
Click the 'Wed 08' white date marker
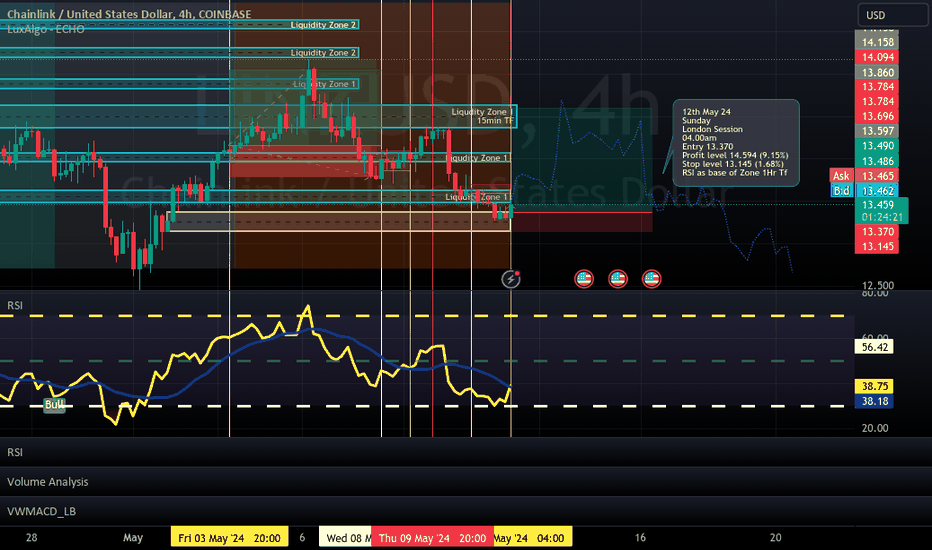coord(345,538)
